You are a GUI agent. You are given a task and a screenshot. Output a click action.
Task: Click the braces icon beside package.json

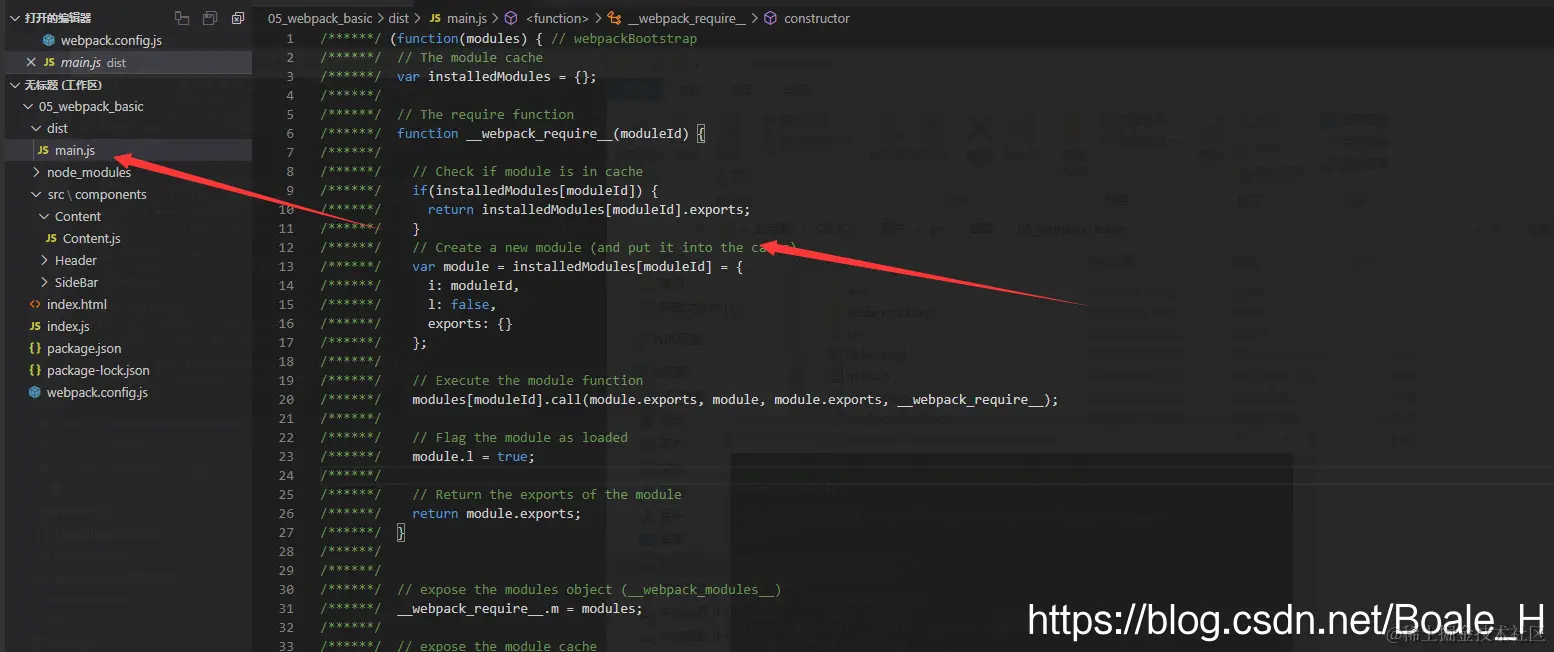coord(35,348)
